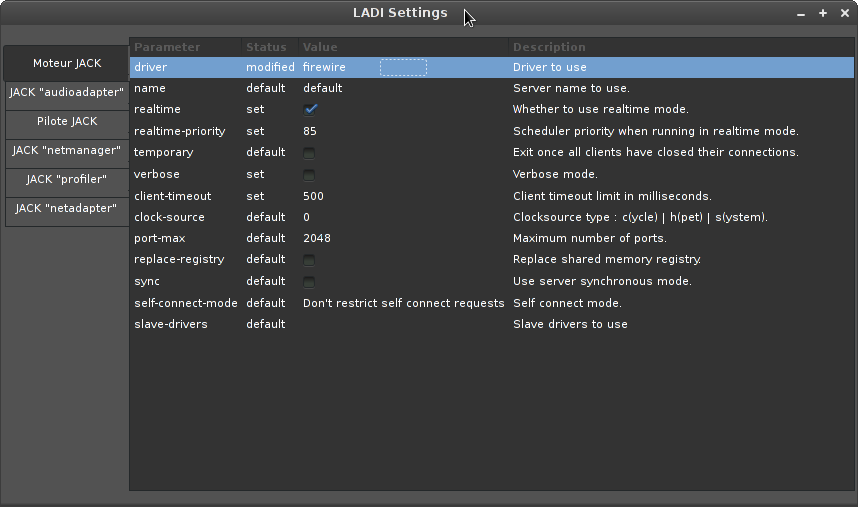Select the Pilote JACK tab
The width and height of the screenshot is (858, 507).
click(67, 121)
